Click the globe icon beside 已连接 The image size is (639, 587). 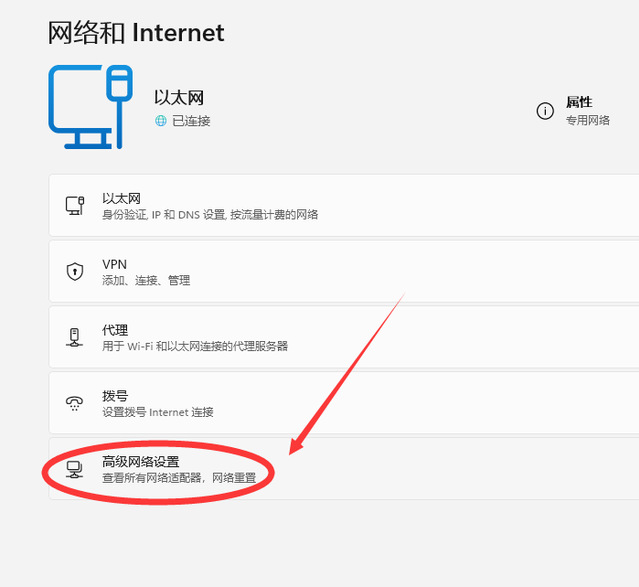(161, 121)
